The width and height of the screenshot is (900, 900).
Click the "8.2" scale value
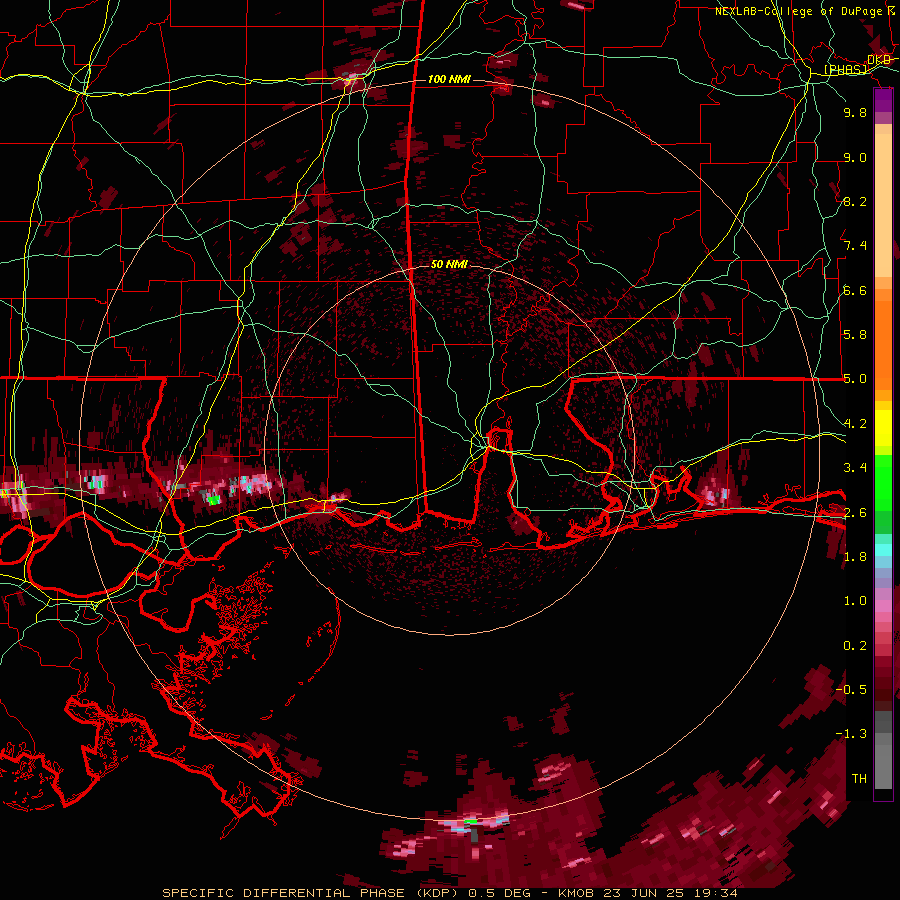tap(855, 201)
